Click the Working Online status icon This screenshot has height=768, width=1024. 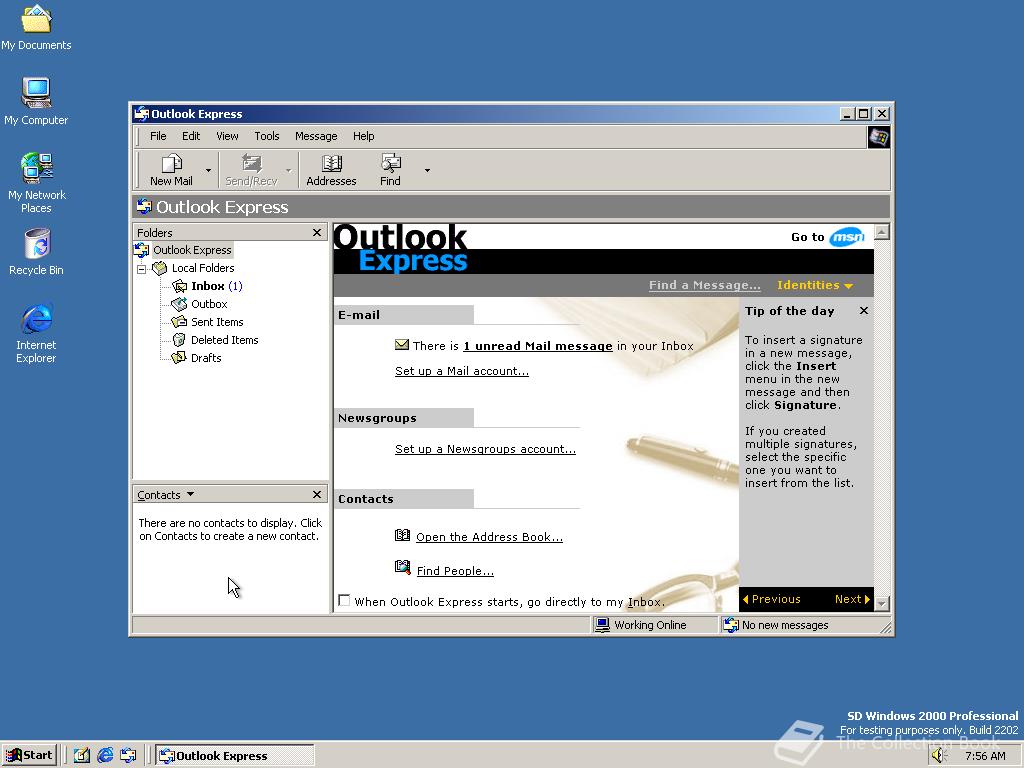[602, 625]
